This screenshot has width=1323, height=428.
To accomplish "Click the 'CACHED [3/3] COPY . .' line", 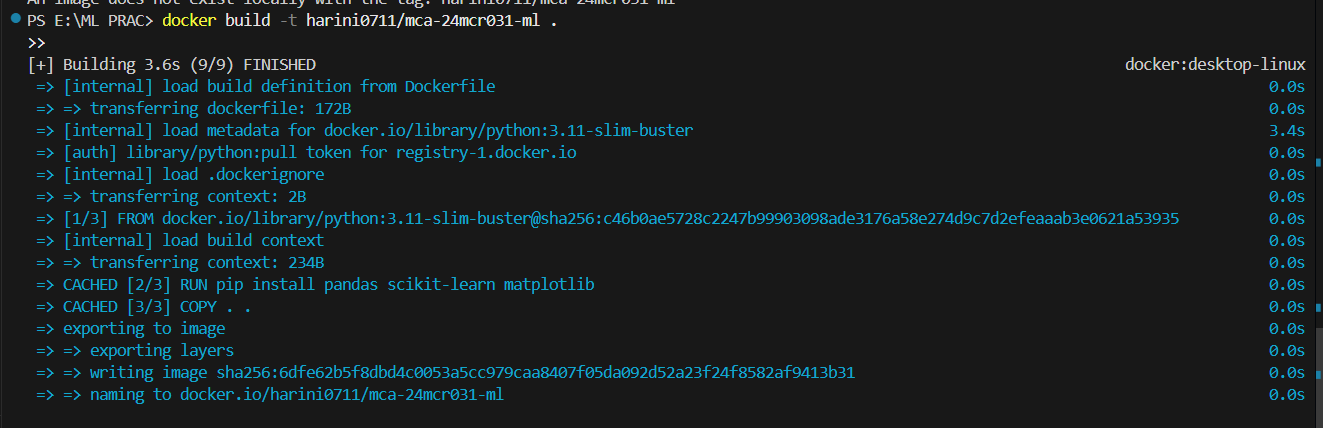I will [157, 307].
